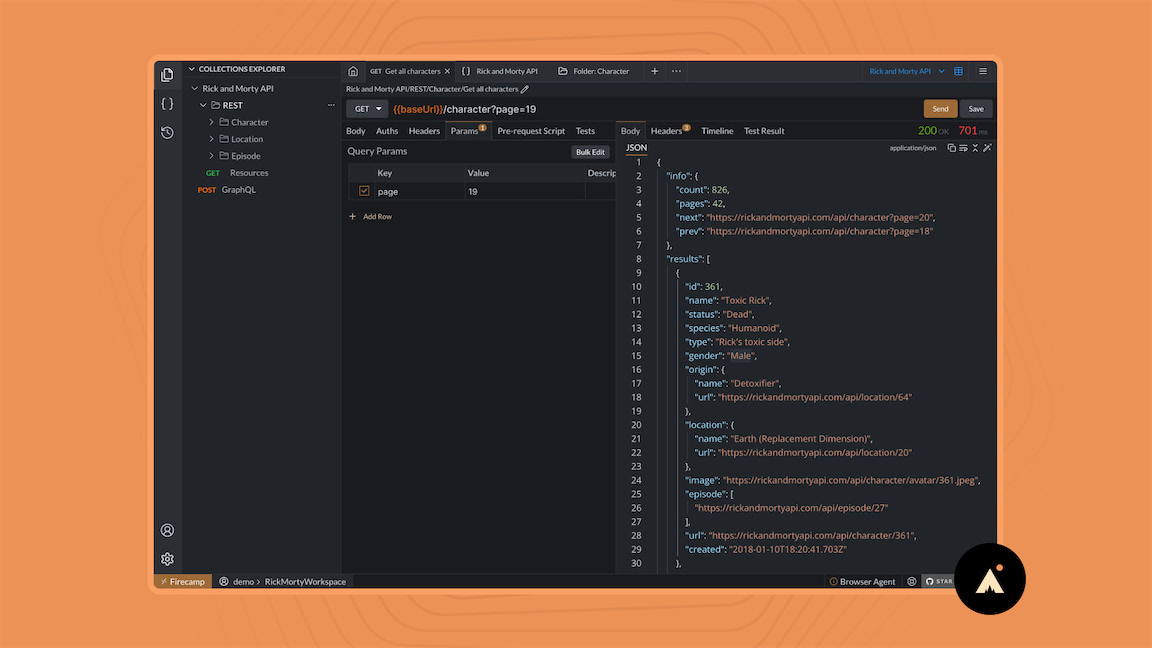Switch to the response Body tab
This screenshot has height=648, width=1152.
coord(630,131)
